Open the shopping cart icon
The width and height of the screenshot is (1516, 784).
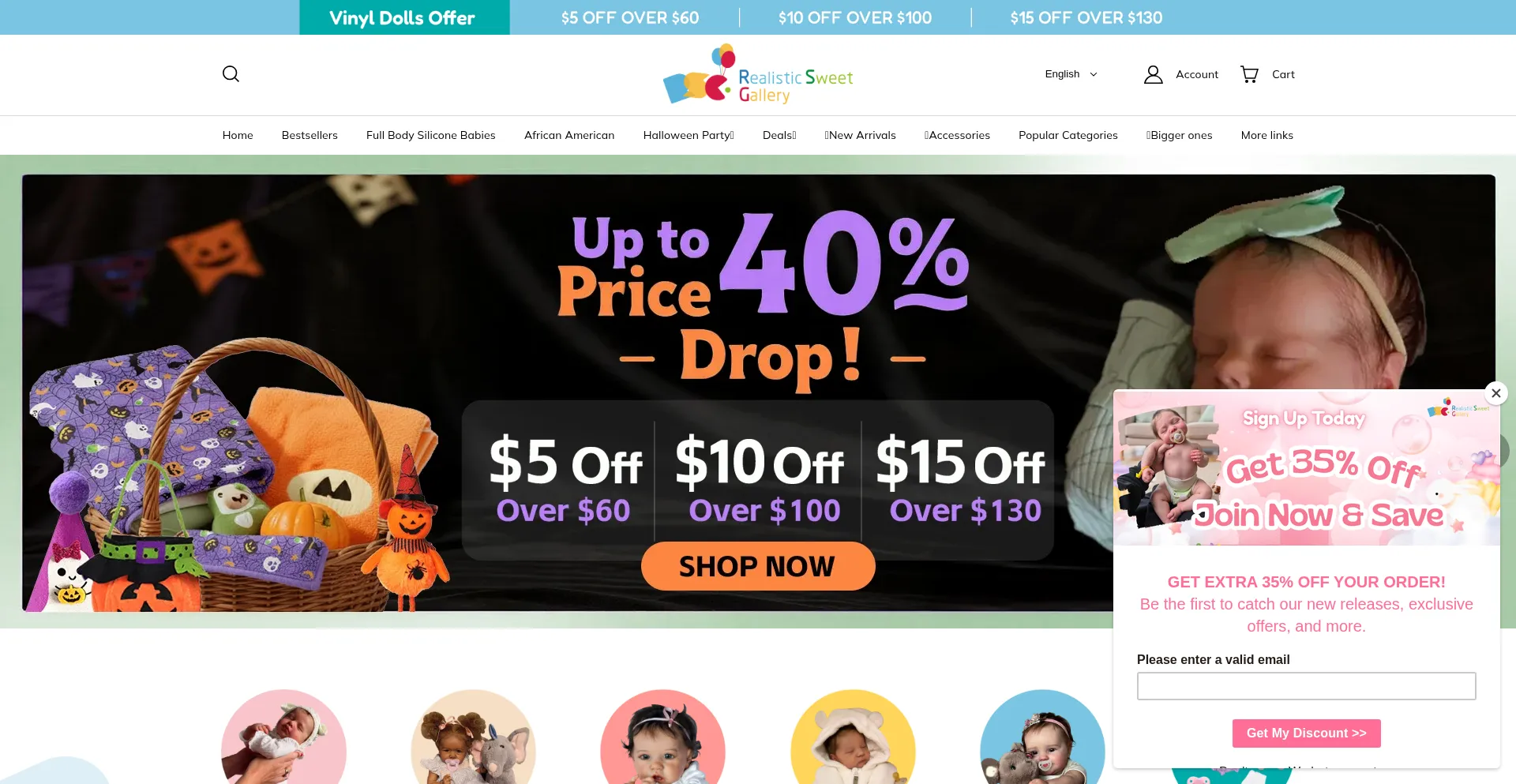[1249, 74]
